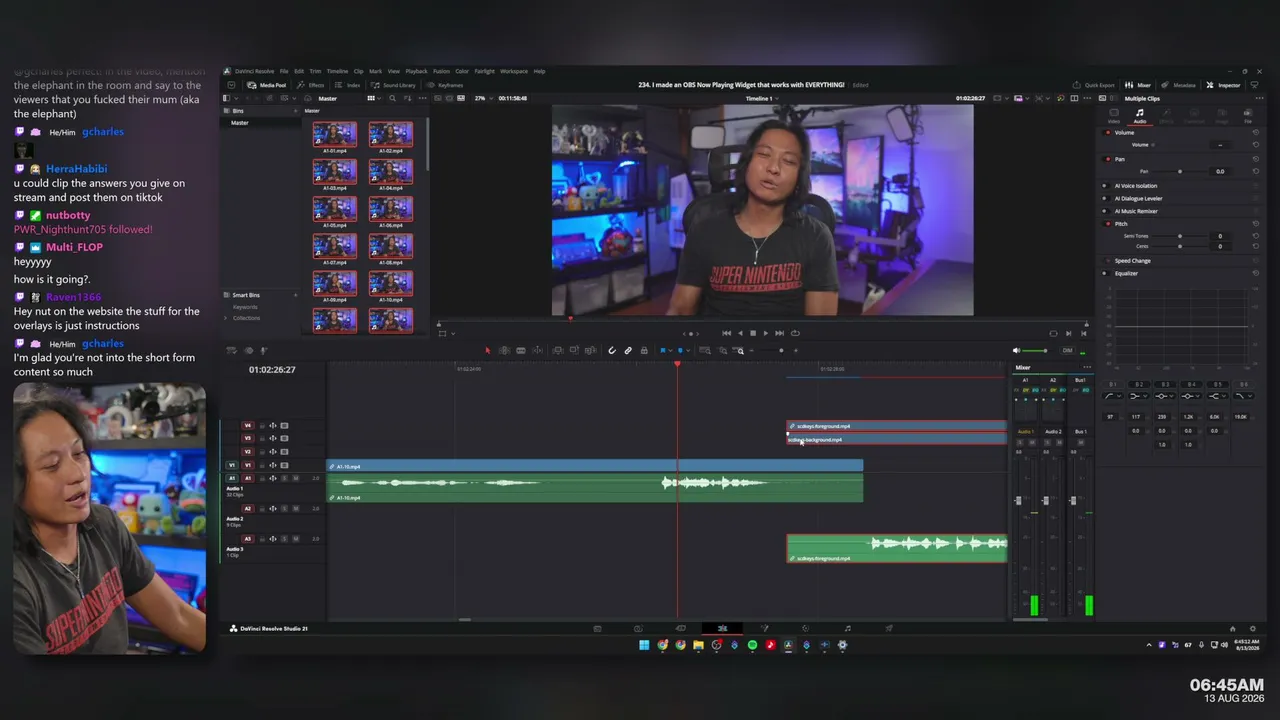Open the Playback menu

point(416,71)
